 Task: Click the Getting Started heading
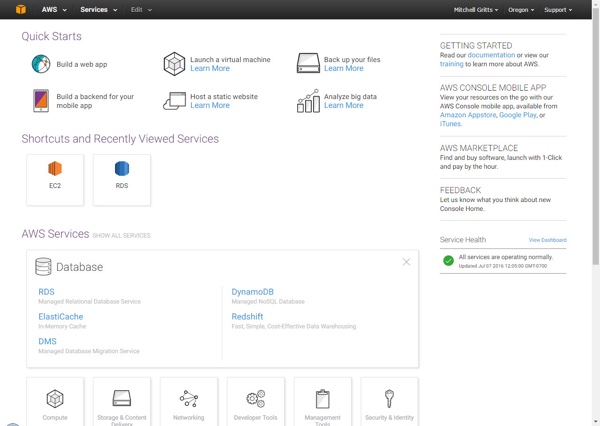(x=476, y=46)
